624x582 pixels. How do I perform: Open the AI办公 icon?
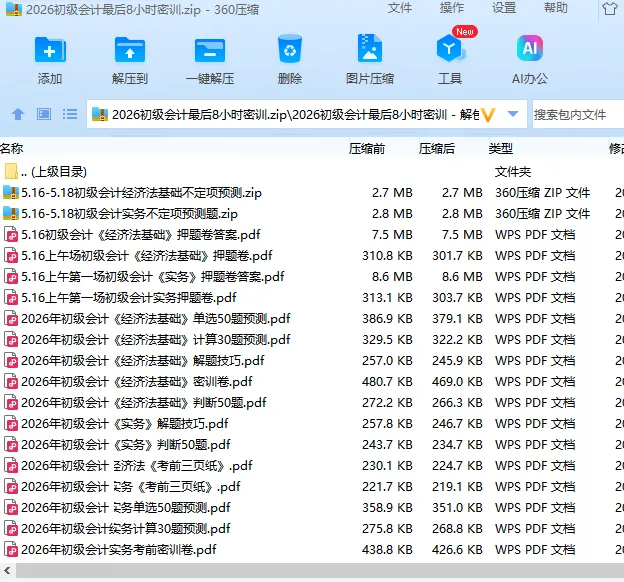[530, 48]
